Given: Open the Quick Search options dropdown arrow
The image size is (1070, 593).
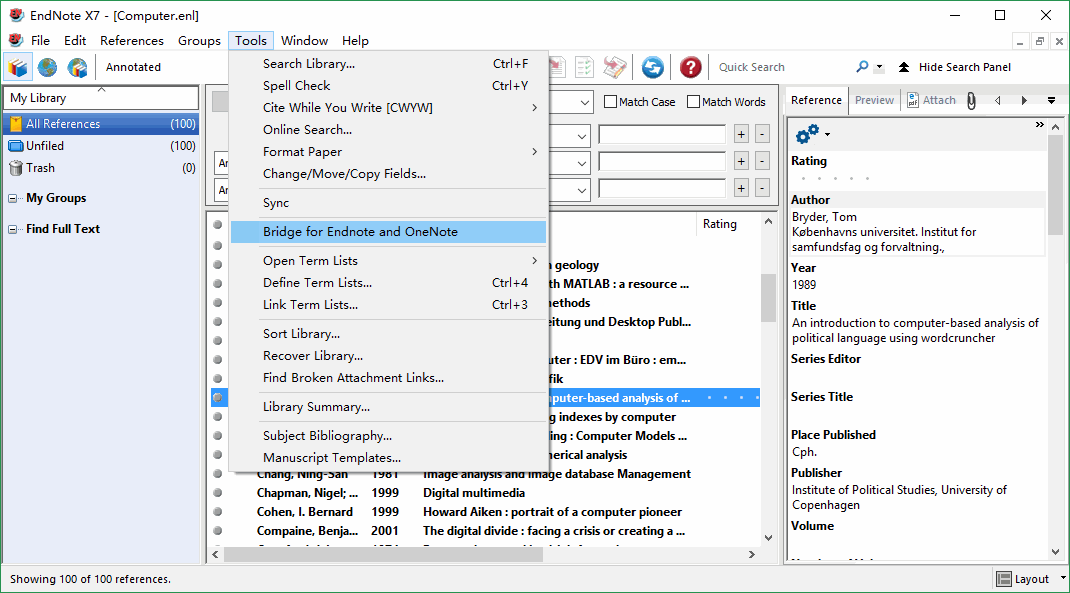Looking at the screenshot, I should pyautogui.click(x=880, y=68).
